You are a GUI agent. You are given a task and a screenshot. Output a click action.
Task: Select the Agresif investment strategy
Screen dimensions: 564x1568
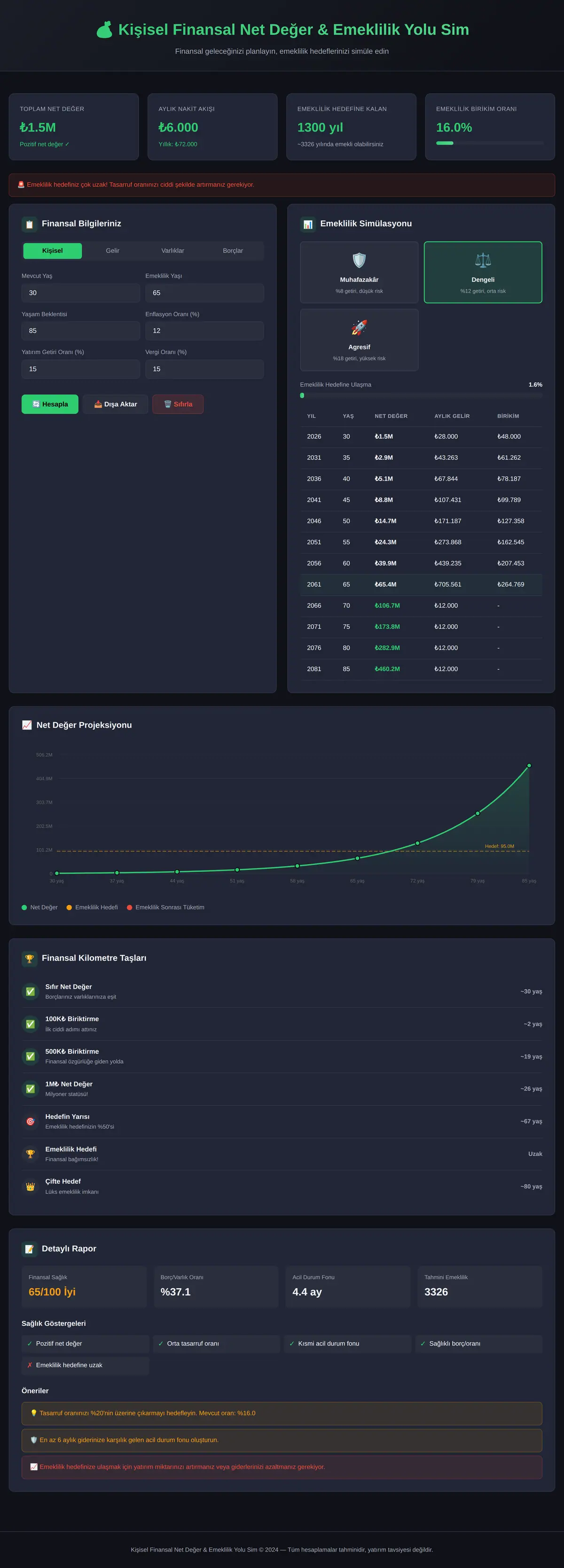tap(360, 340)
